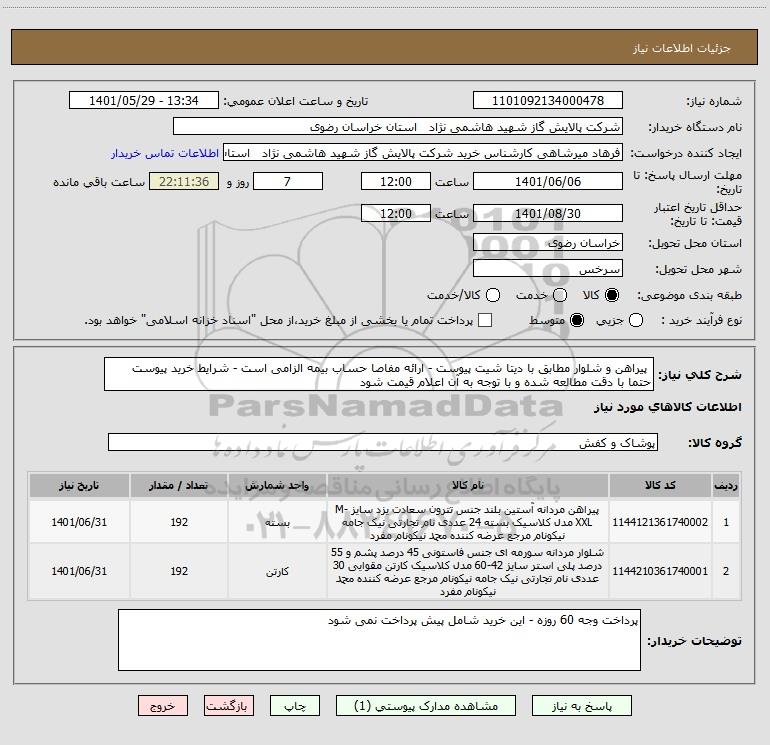
Task: Click the buyer notes text area پرداخت وجه 60 روزه
Action: (379, 640)
